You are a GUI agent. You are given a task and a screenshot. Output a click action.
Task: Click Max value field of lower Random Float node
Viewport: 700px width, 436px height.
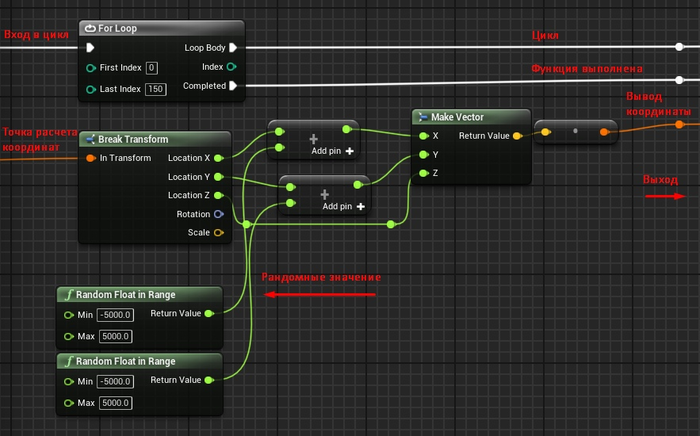coord(116,402)
